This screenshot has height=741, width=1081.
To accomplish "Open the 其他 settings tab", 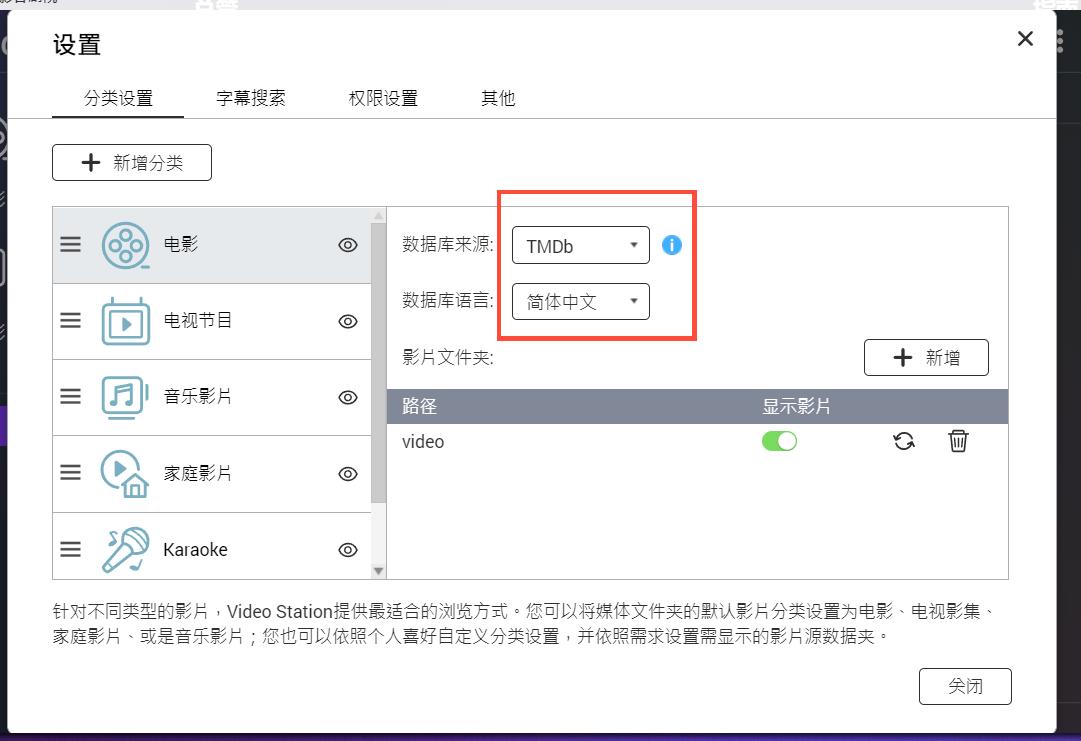I will pos(497,98).
